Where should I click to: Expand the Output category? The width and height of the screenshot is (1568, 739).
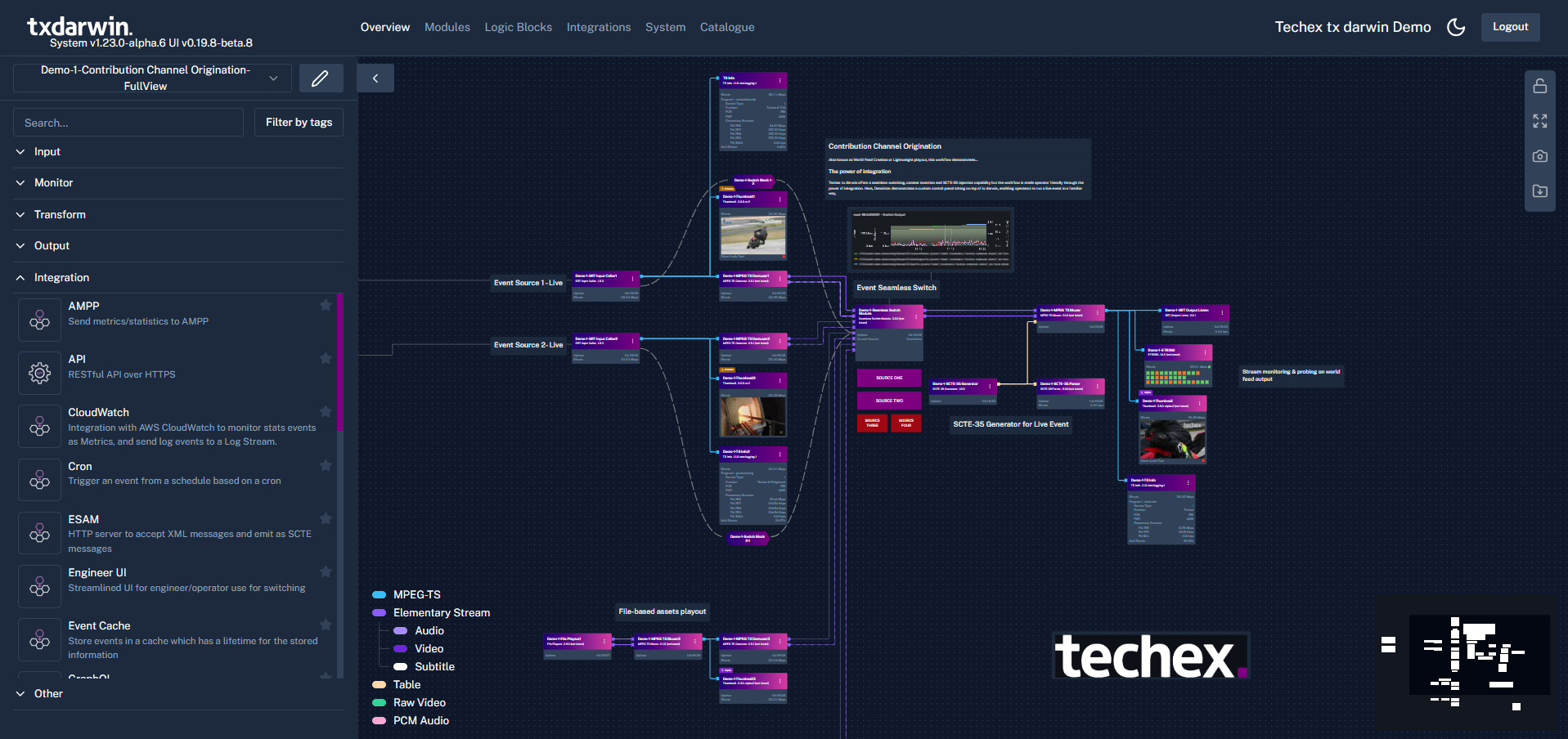[x=178, y=246]
